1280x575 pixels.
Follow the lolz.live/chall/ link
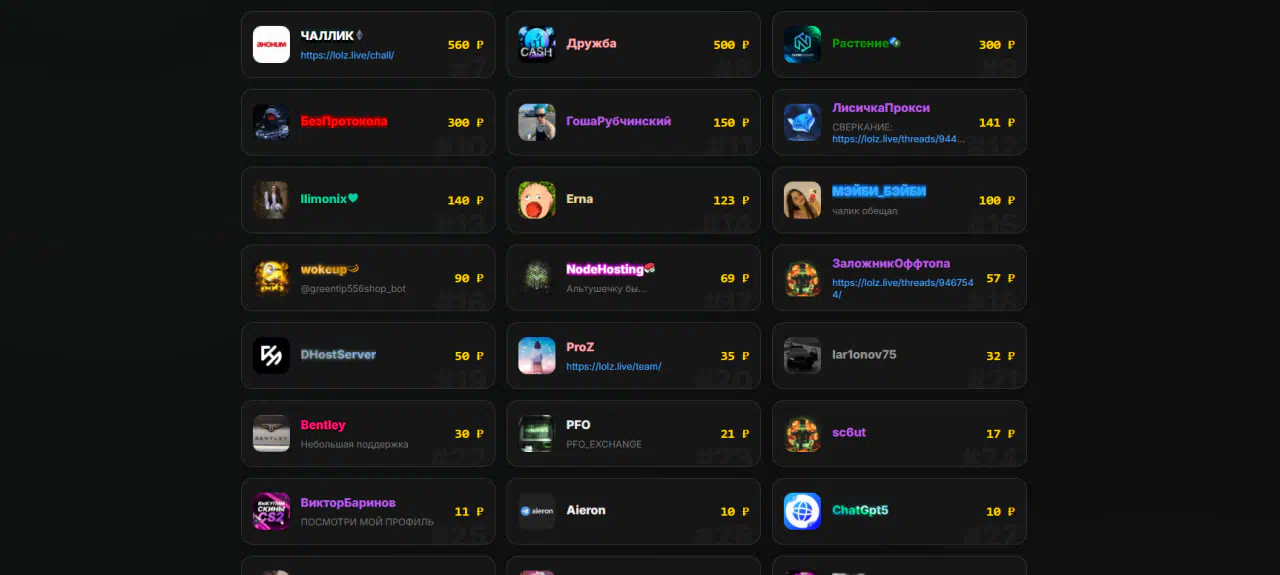pos(347,55)
